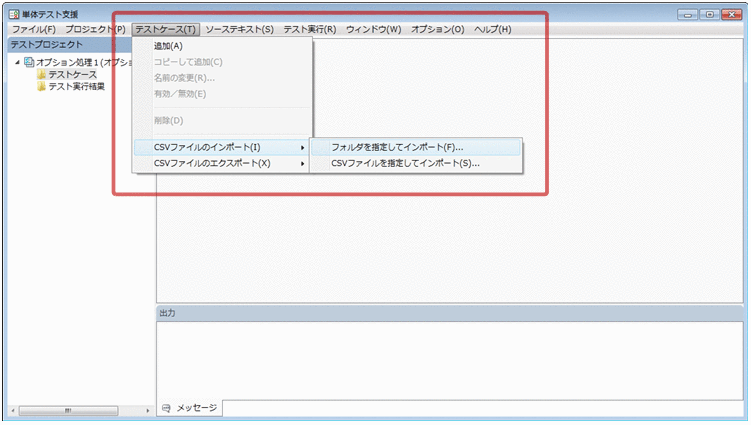Click the テストケース folder icon
The height and width of the screenshot is (425, 751).
(x=41, y=74)
